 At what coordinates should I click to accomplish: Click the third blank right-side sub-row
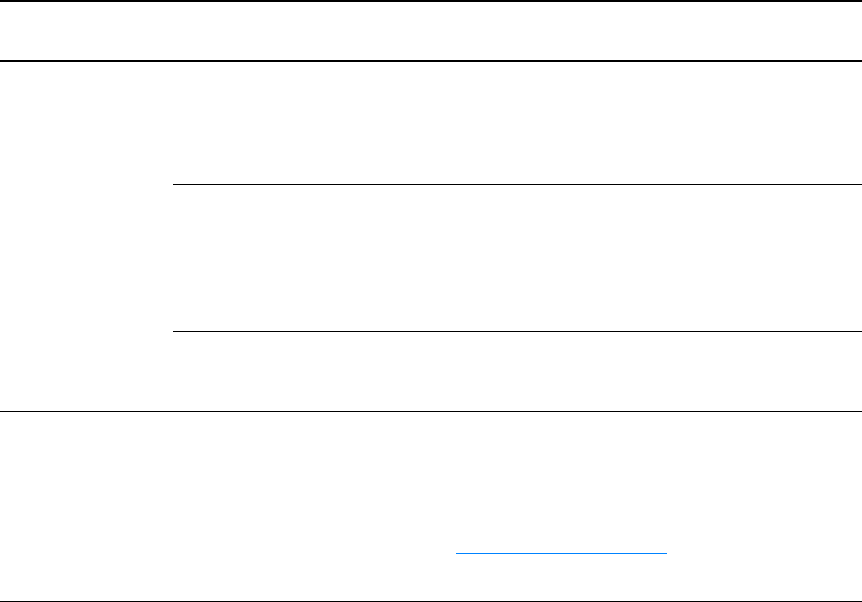pos(517,371)
